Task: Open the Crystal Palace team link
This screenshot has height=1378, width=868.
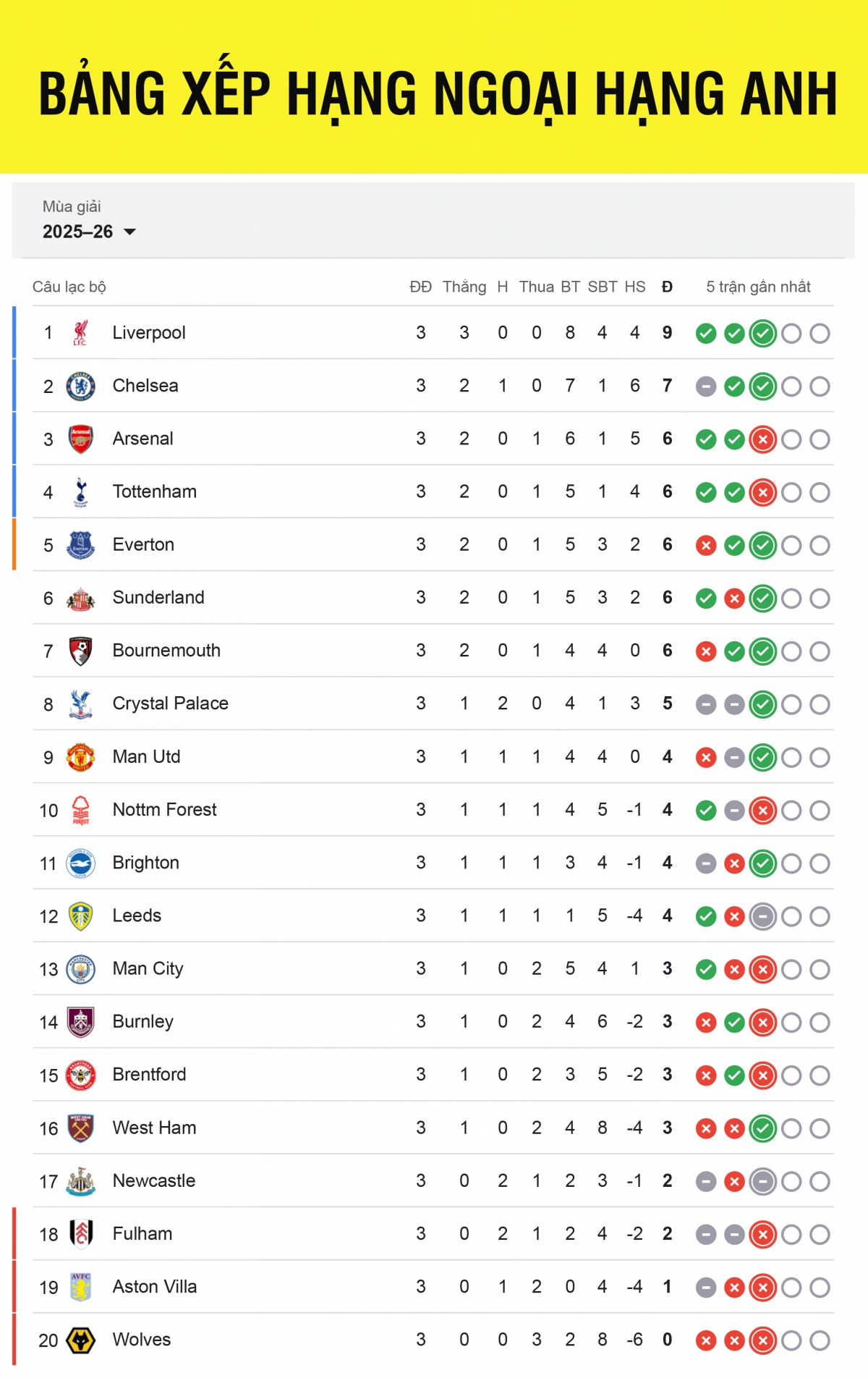Action: pos(170,703)
